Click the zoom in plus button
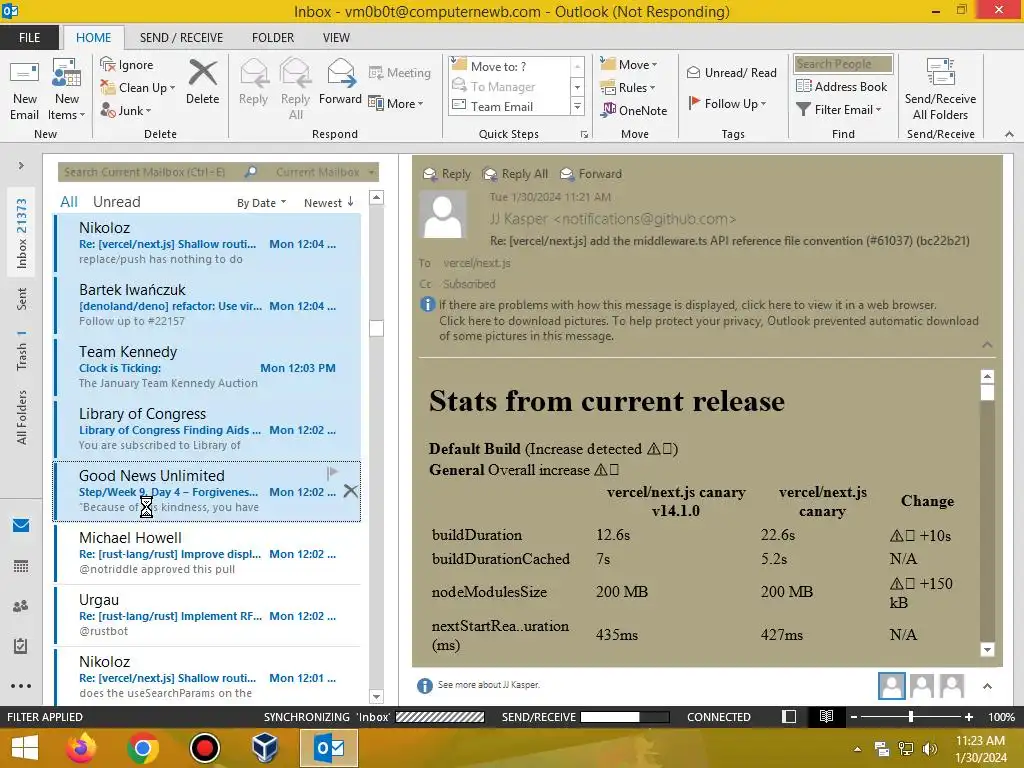Viewport: 1024px width, 768px height. pyautogui.click(x=969, y=717)
